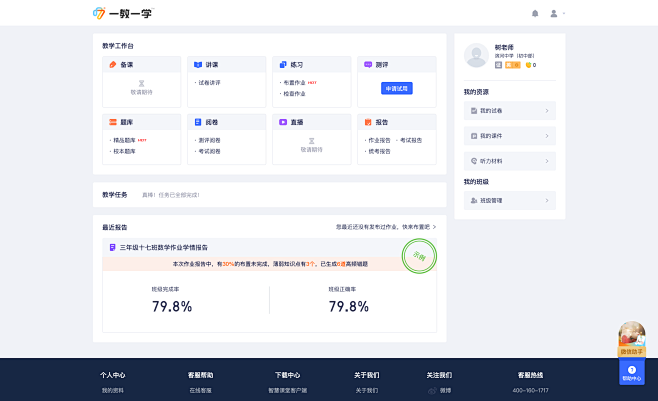The width and height of the screenshot is (658, 401).
Task: Click the 练习 copy icon
Action: pyautogui.click(x=283, y=65)
